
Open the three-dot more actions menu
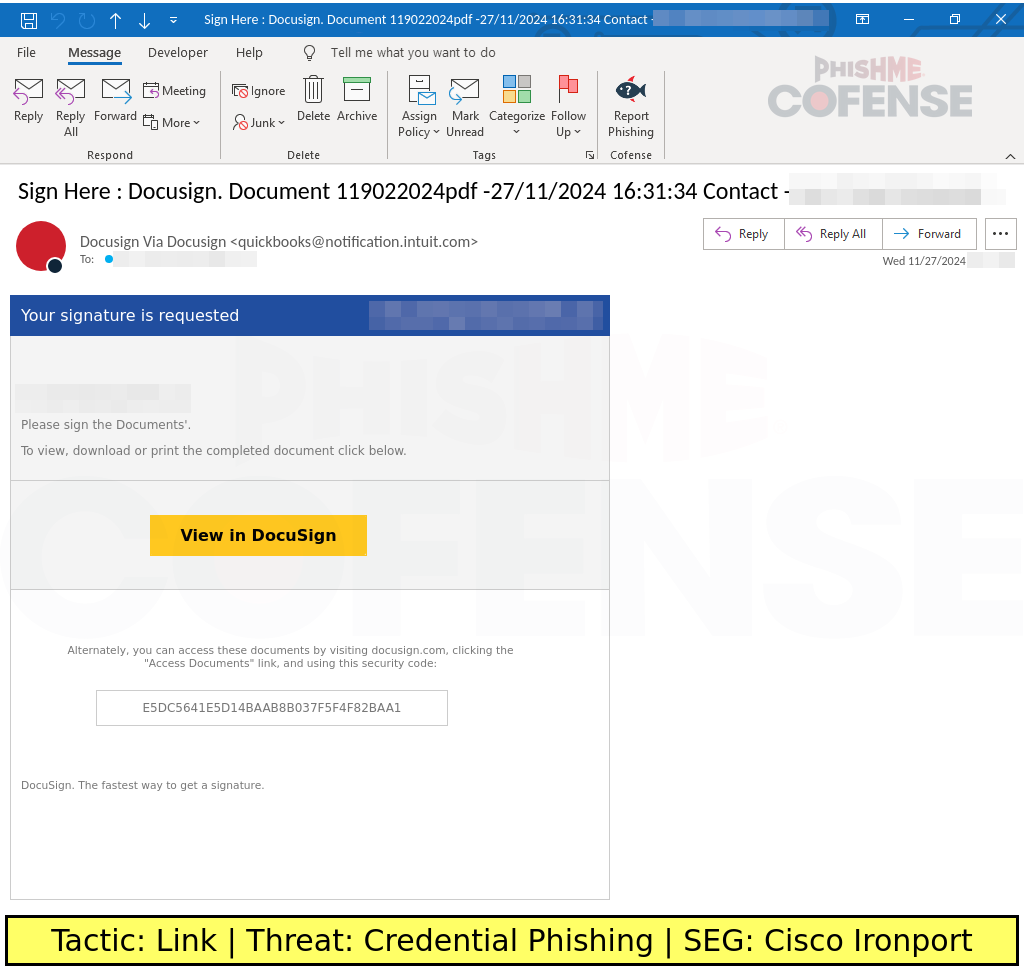(1000, 234)
